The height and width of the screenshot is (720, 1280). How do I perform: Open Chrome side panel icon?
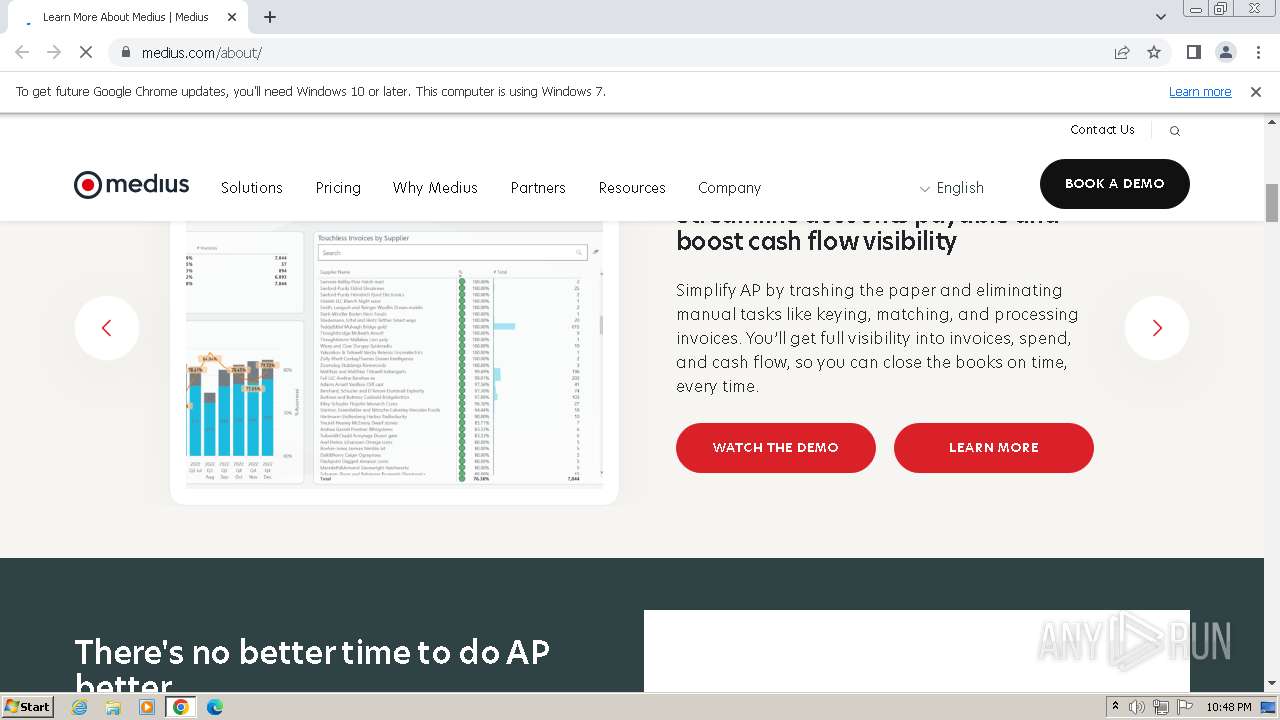[x=1194, y=52]
